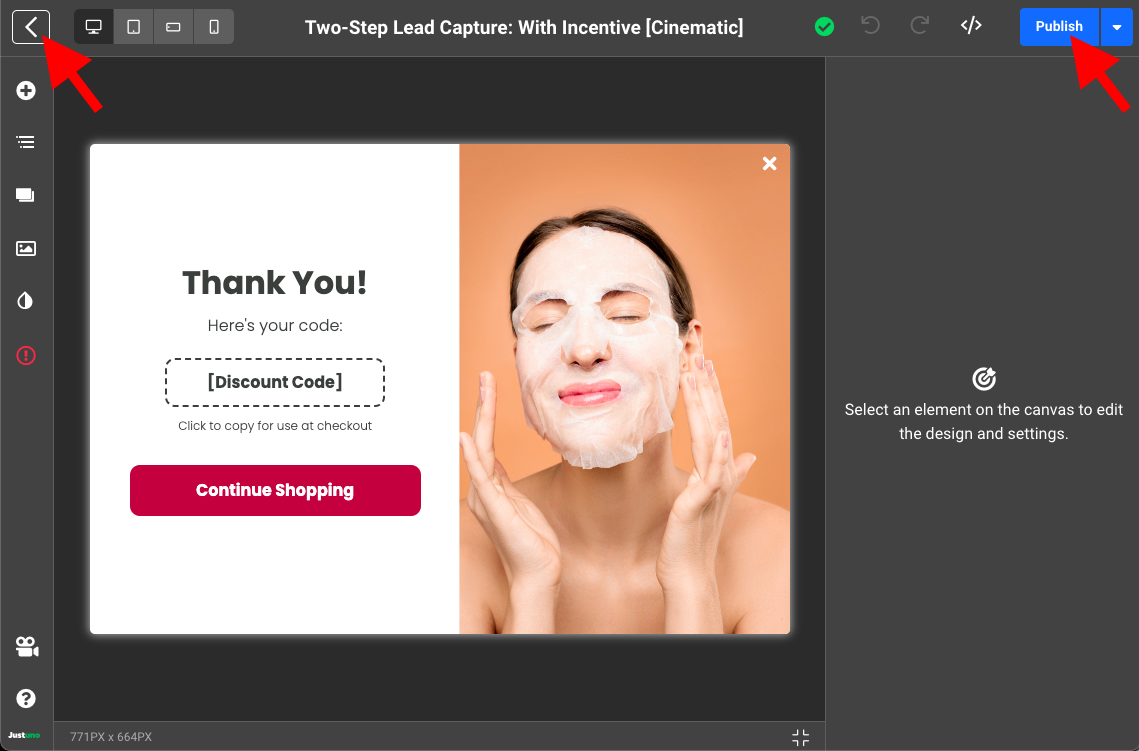Open the image library panel
The width and height of the screenshot is (1139, 751).
(x=26, y=248)
